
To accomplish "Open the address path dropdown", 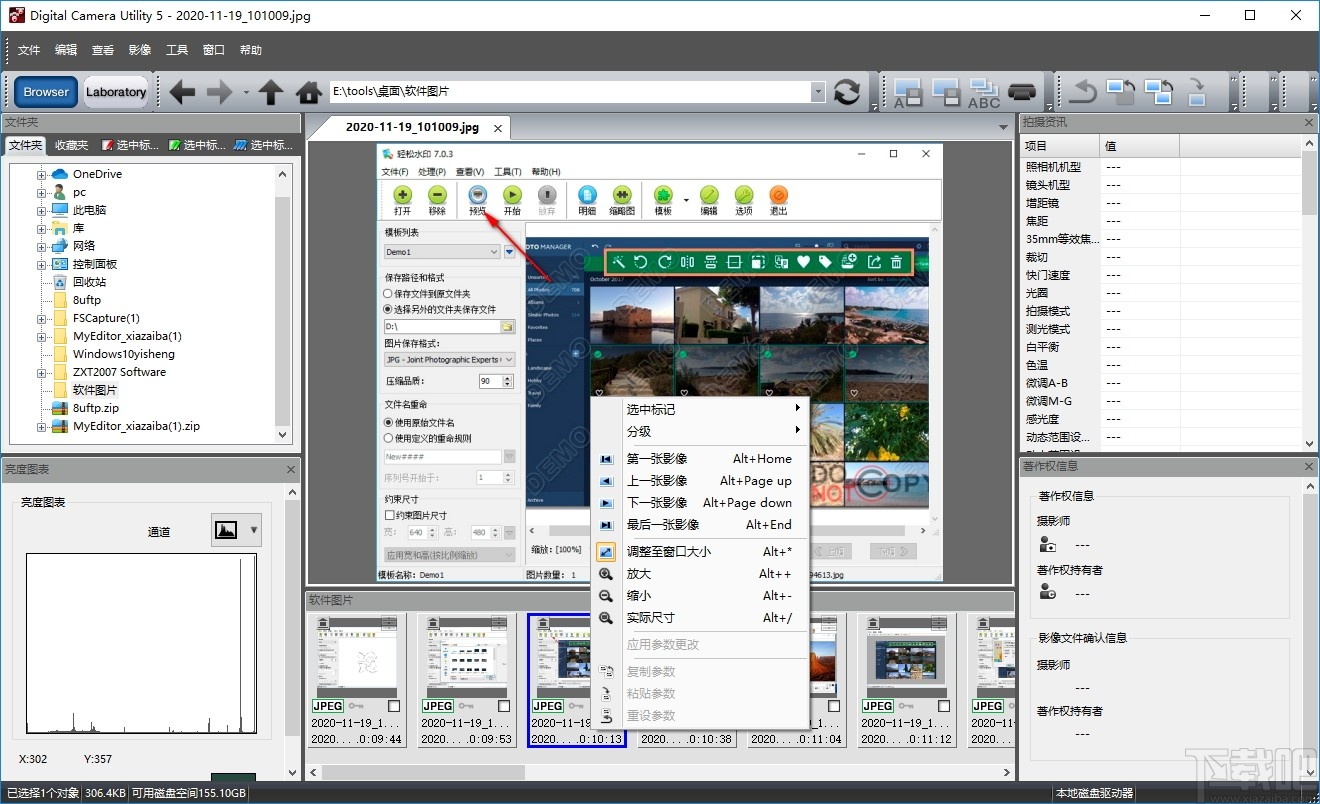I will click(818, 91).
